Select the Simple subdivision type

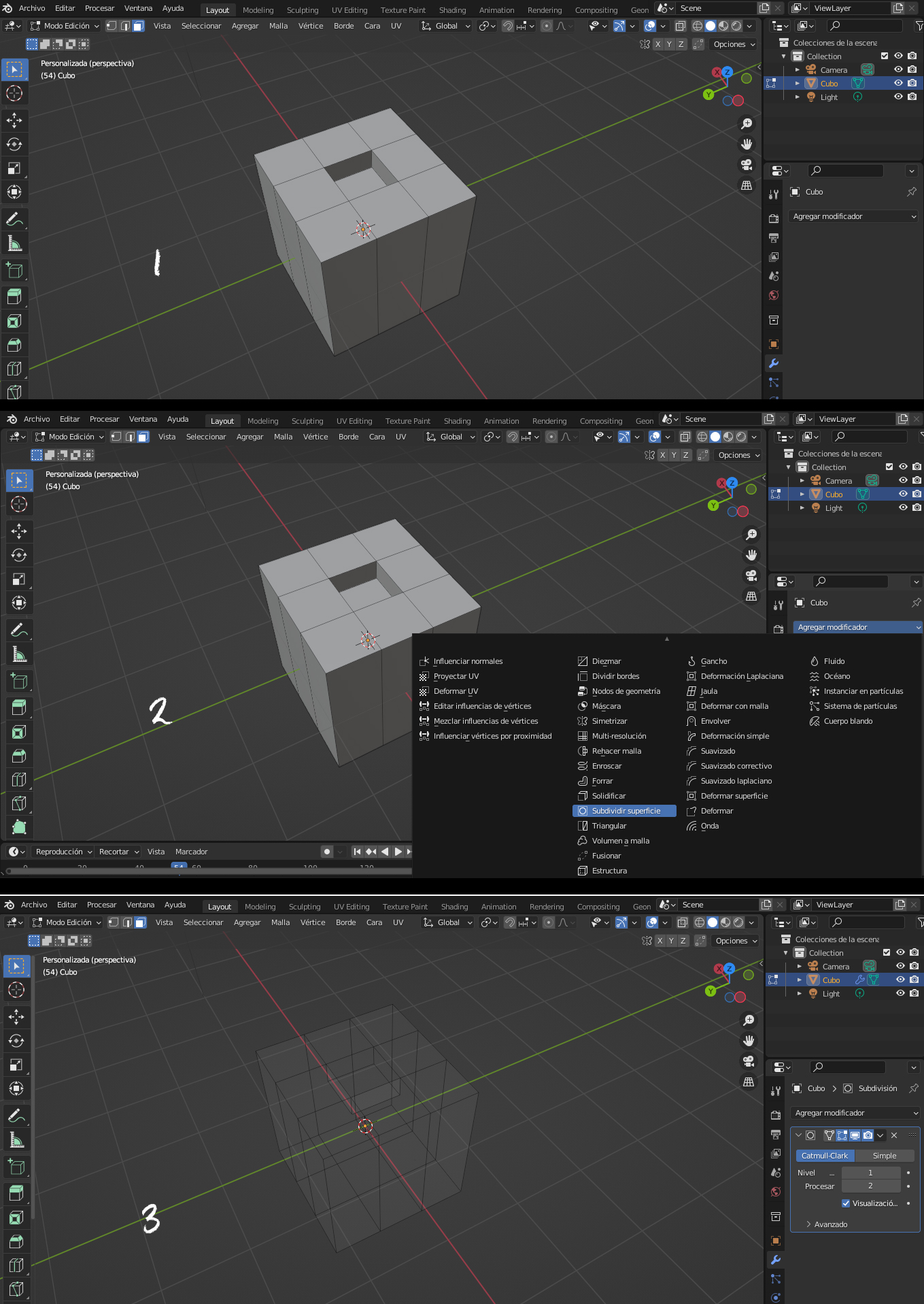[x=885, y=1156]
